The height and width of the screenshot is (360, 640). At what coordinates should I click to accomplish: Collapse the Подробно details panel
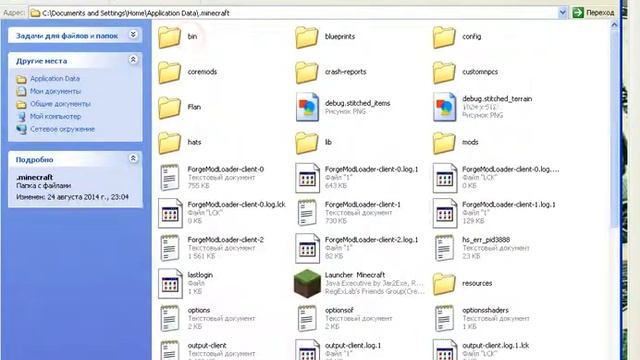(x=133, y=158)
